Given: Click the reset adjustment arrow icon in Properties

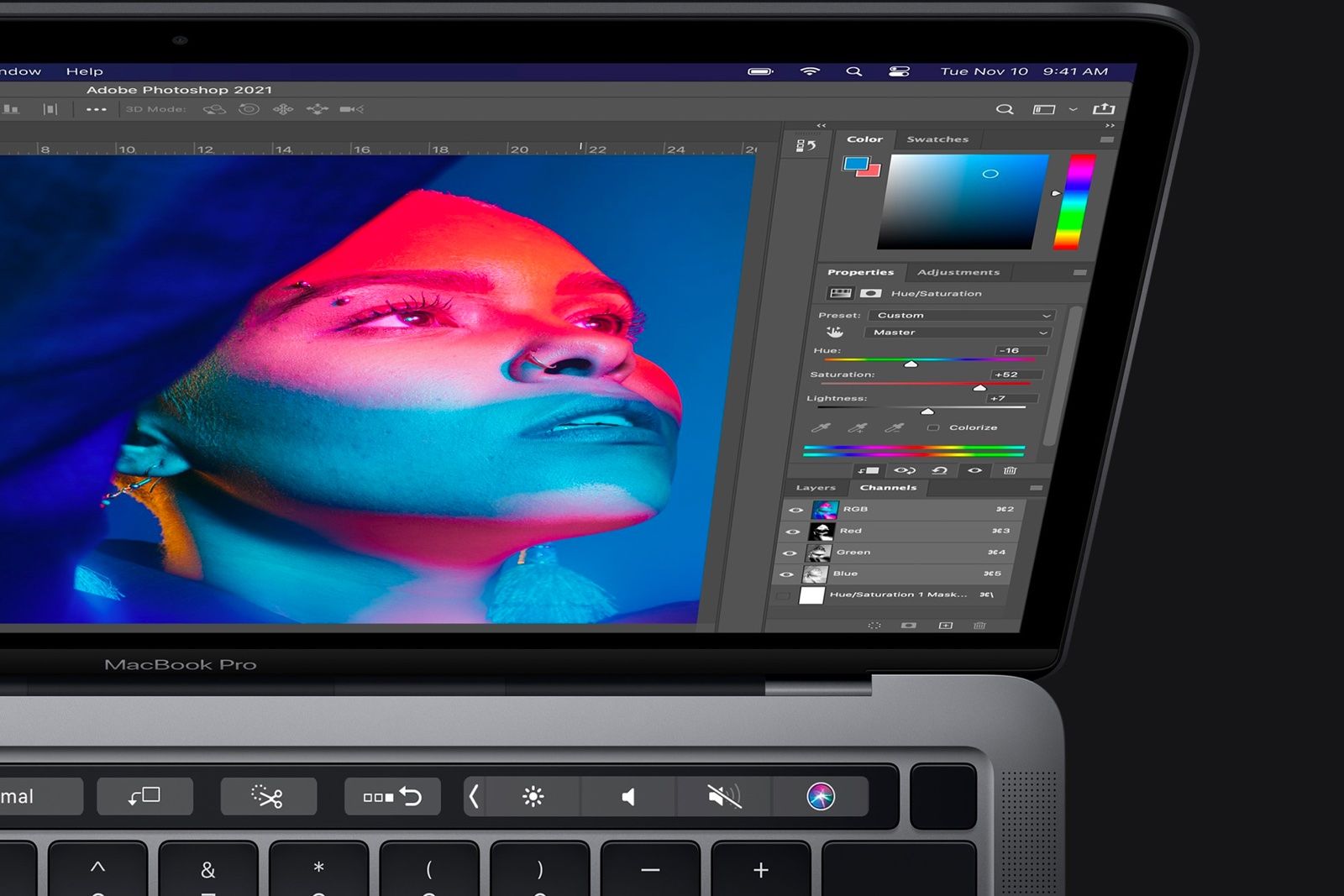Looking at the screenshot, I should (x=940, y=470).
